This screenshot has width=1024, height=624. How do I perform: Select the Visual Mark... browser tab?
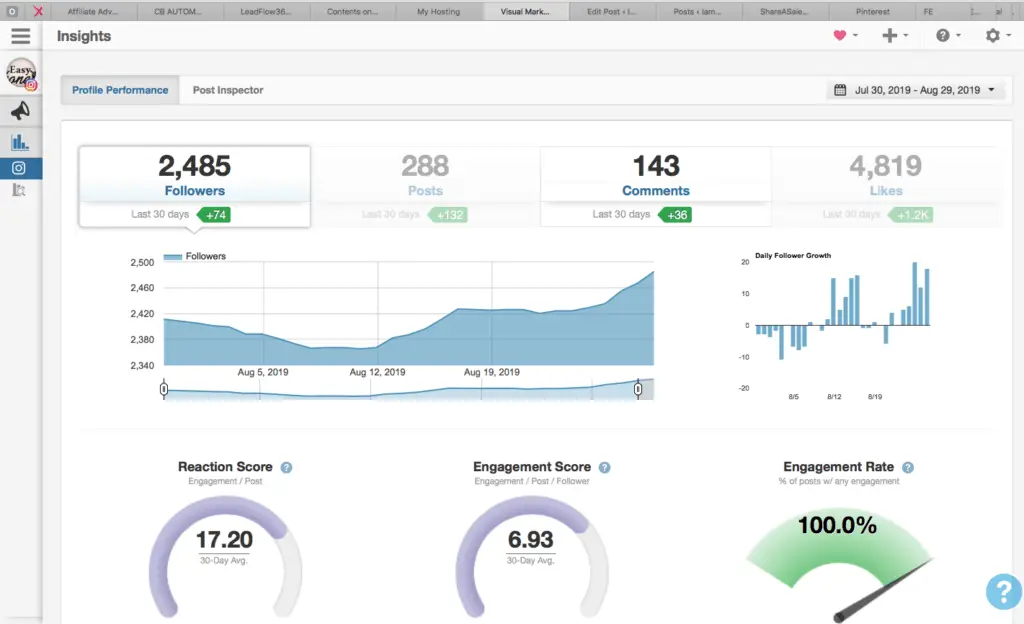point(525,11)
